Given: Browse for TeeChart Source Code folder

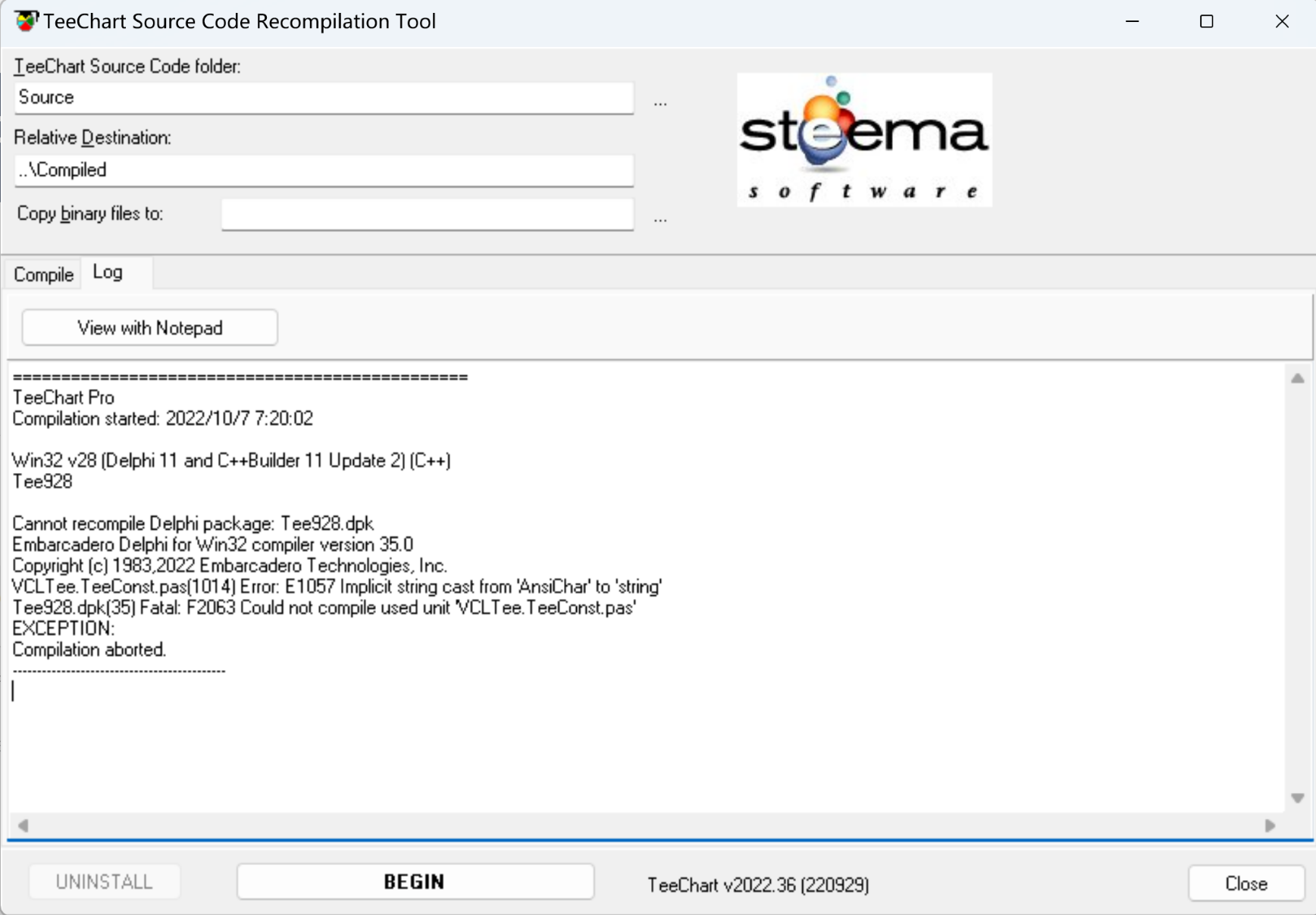Looking at the screenshot, I should click(x=660, y=102).
